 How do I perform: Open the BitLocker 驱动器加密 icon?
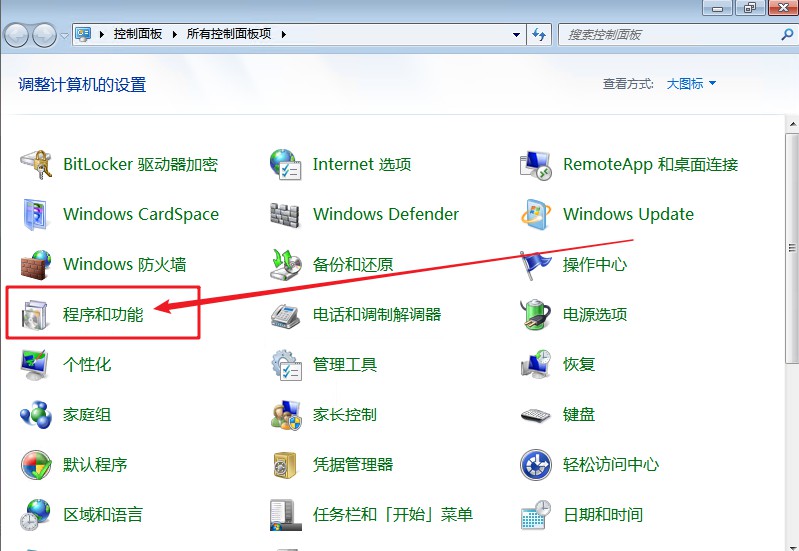[x=37, y=164]
